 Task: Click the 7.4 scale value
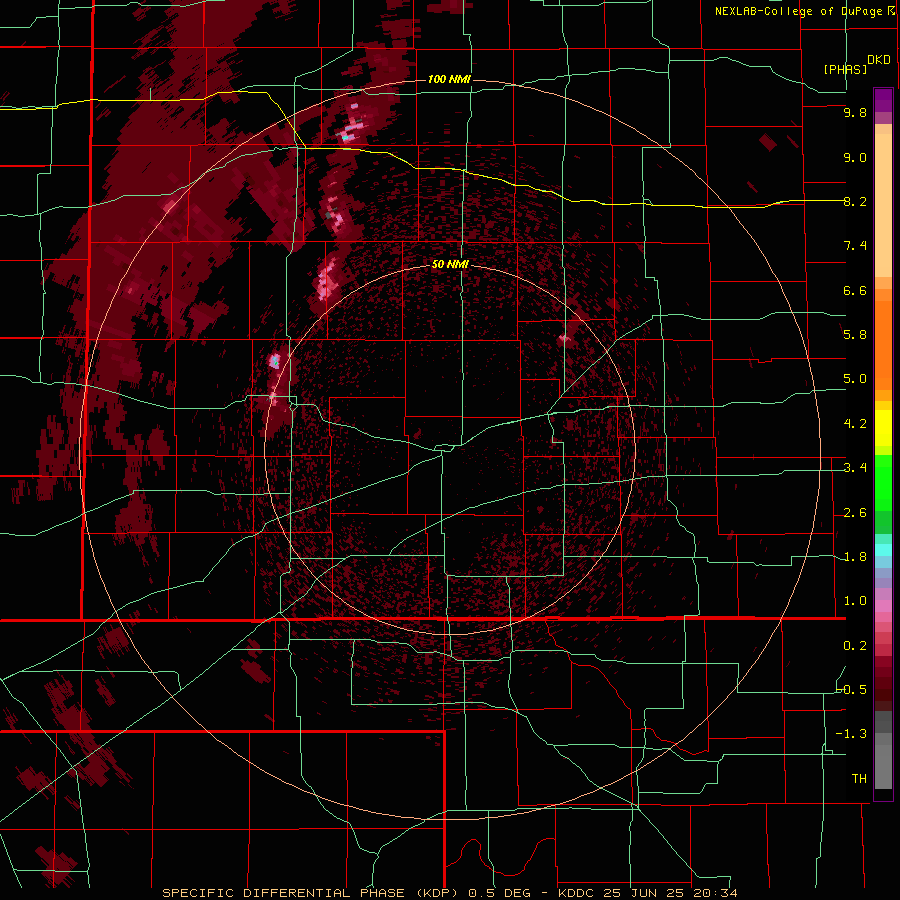pyautogui.click(x=855, y=246)
